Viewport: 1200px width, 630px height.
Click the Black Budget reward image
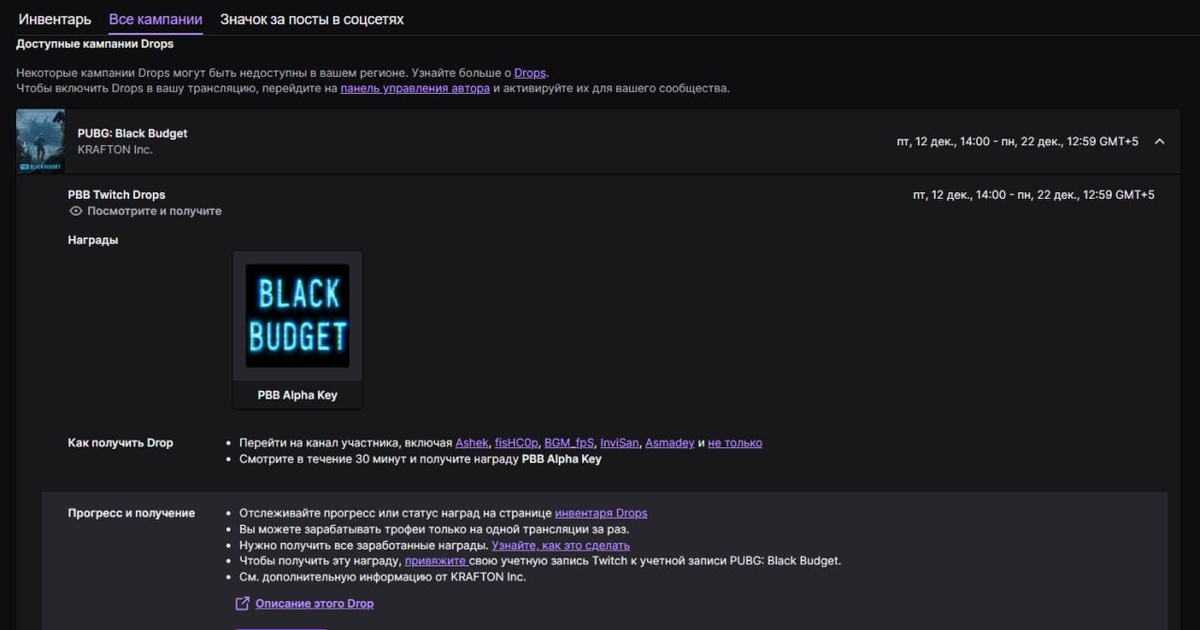(x=298, y=316)
